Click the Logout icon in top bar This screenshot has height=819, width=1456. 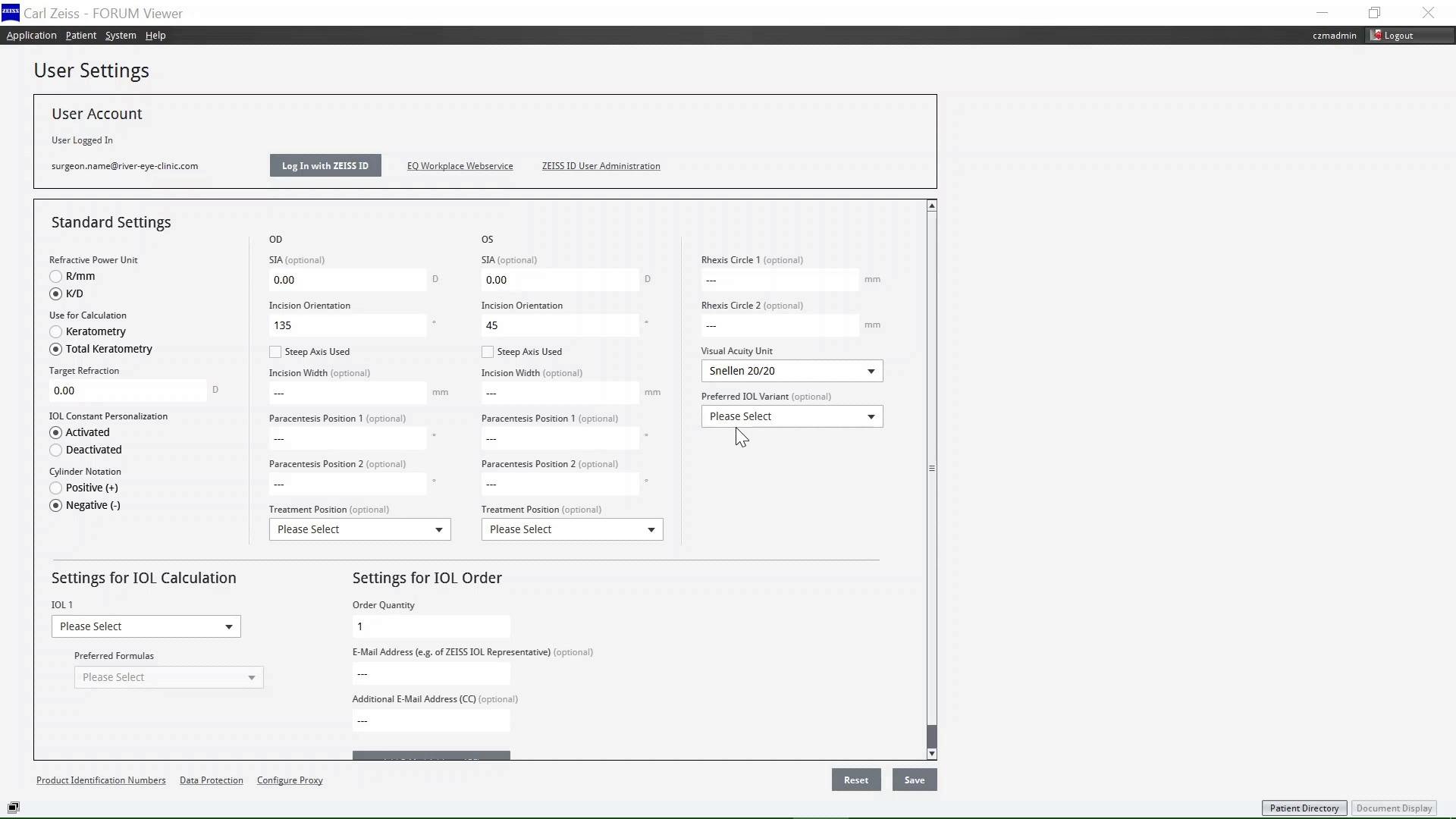coord(1376,36)
